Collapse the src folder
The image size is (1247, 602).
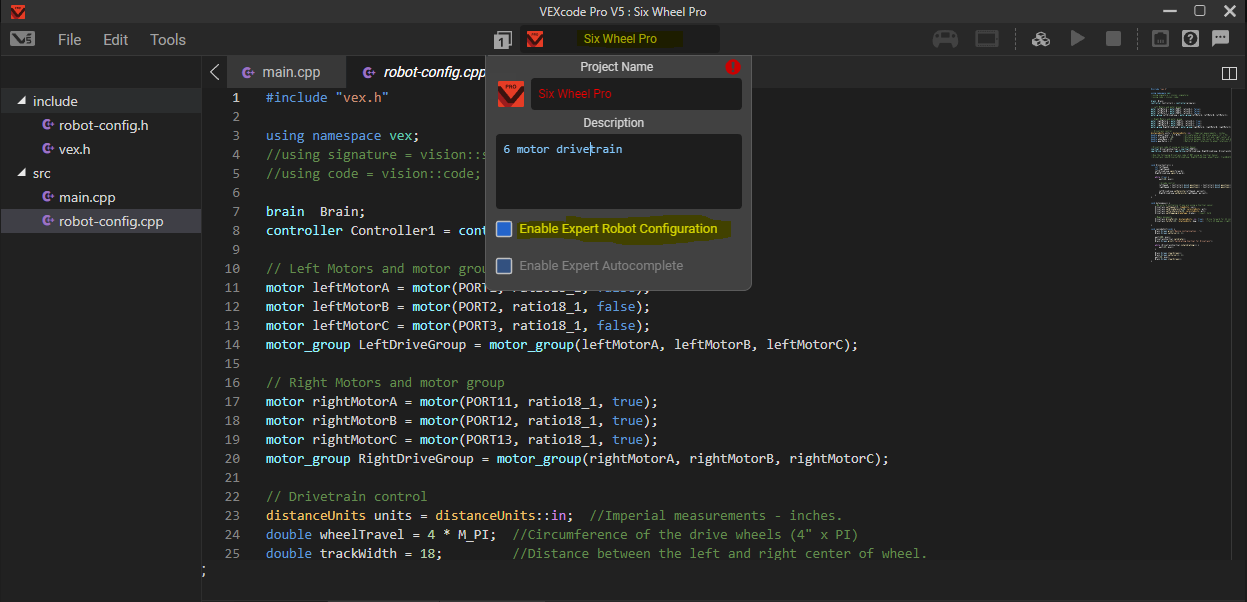(19, 173)
